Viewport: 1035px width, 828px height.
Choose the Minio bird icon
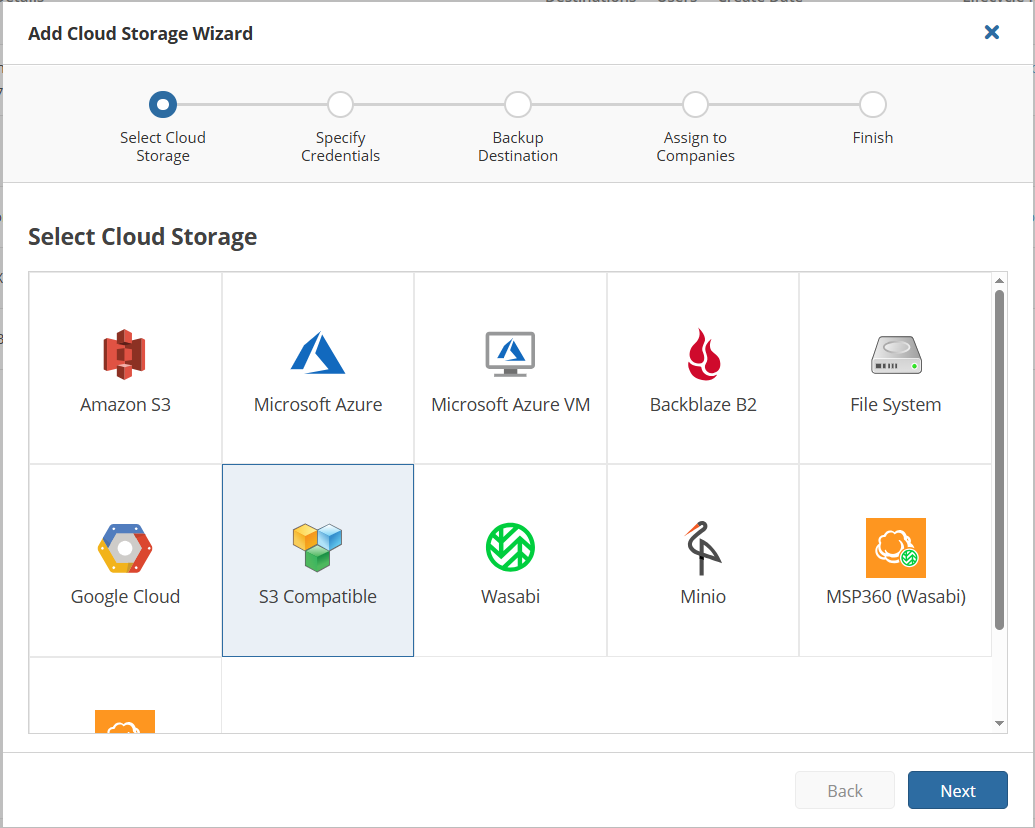click(703, 548)
